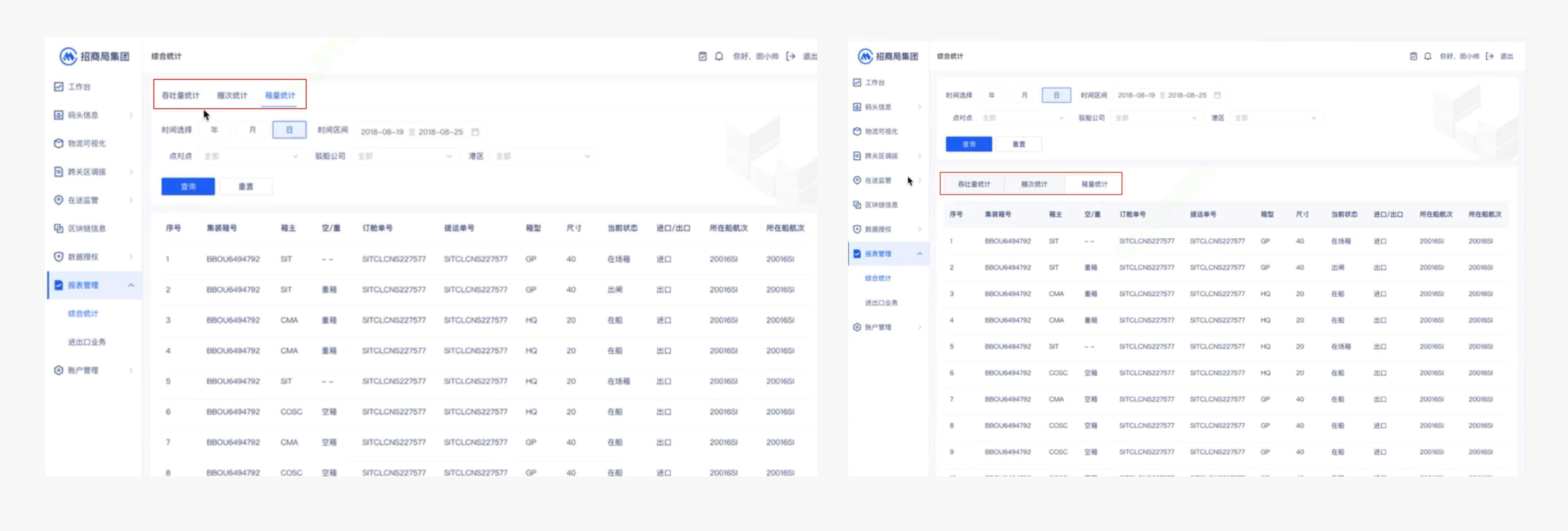
Task: Open the clipboard task icon in left screen header
Action: tap(702, 56)
